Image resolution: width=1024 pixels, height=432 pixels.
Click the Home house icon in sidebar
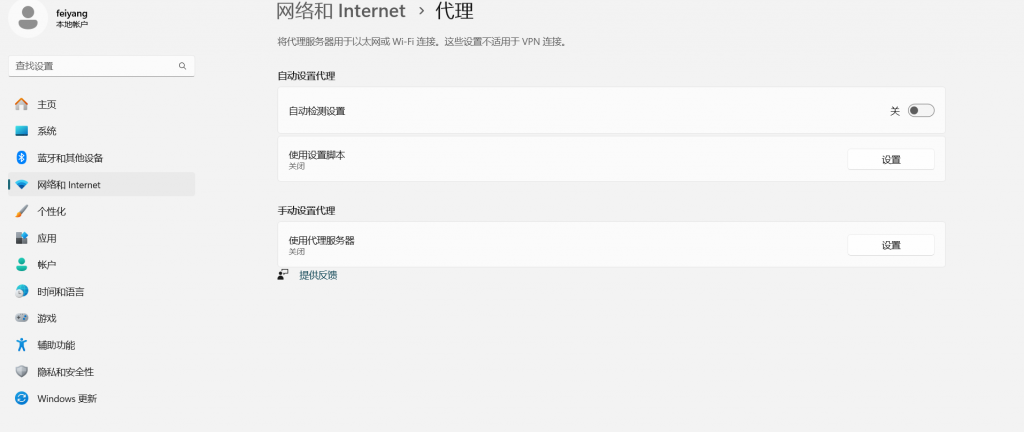click(22, 104)
